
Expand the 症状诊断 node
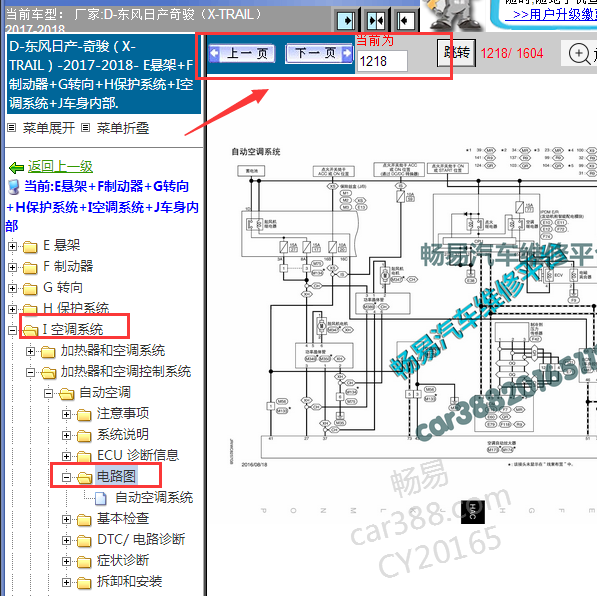(66, 561)
